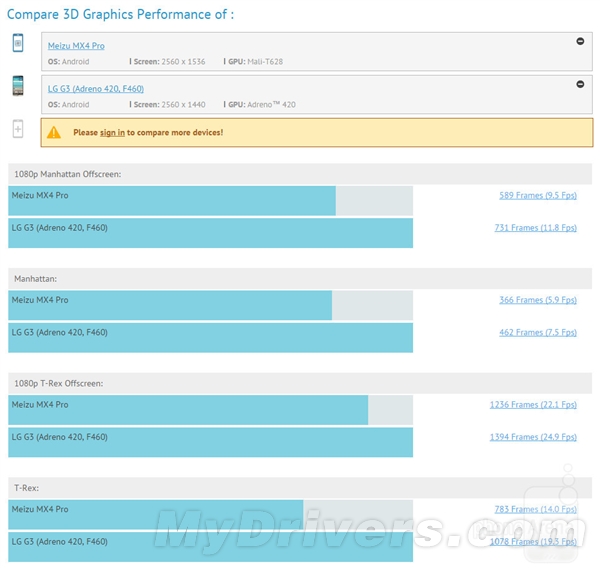Click the T-Rex section header

pos(300,488)
